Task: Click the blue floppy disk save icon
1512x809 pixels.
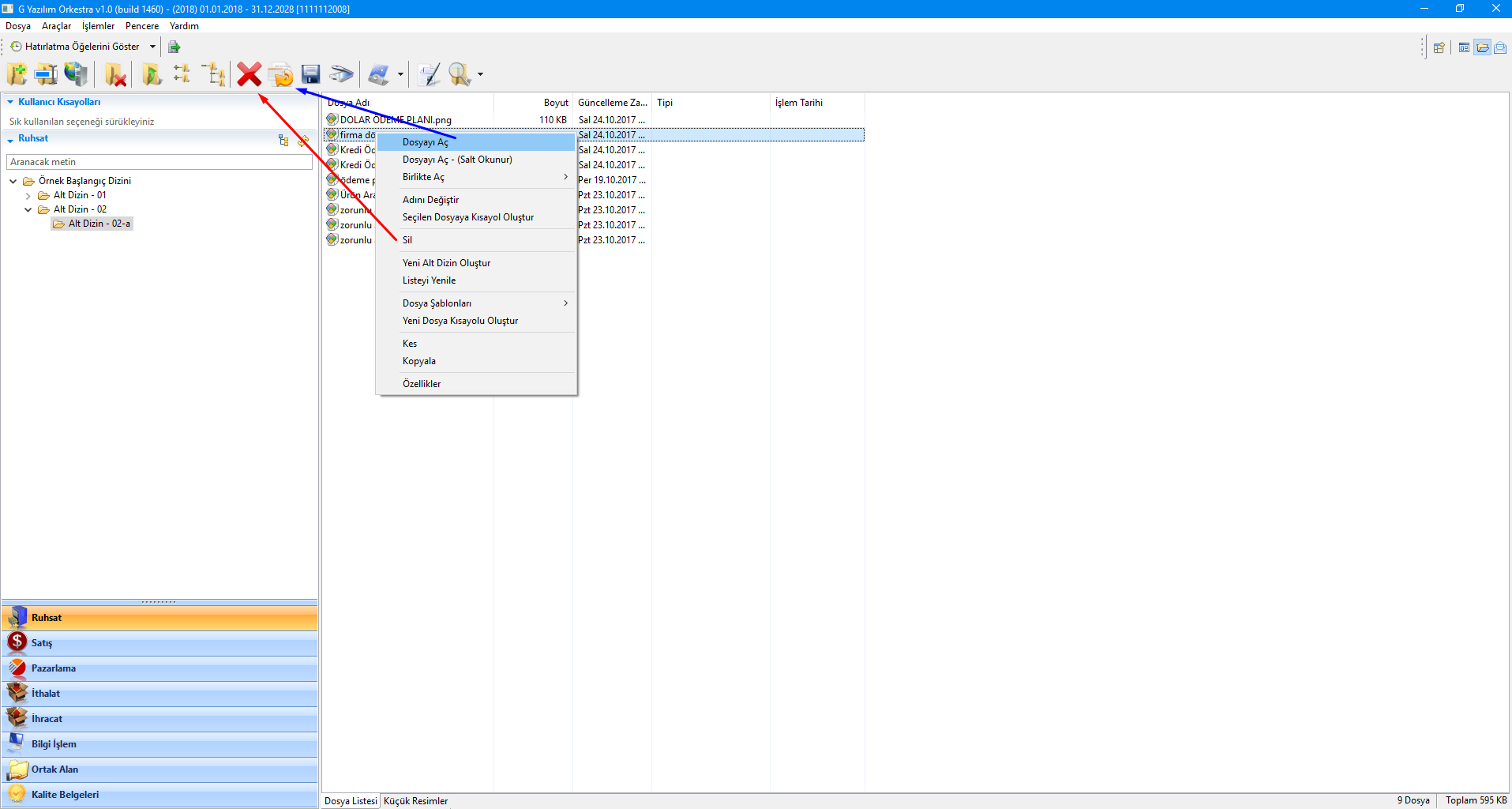Action: 311,75
